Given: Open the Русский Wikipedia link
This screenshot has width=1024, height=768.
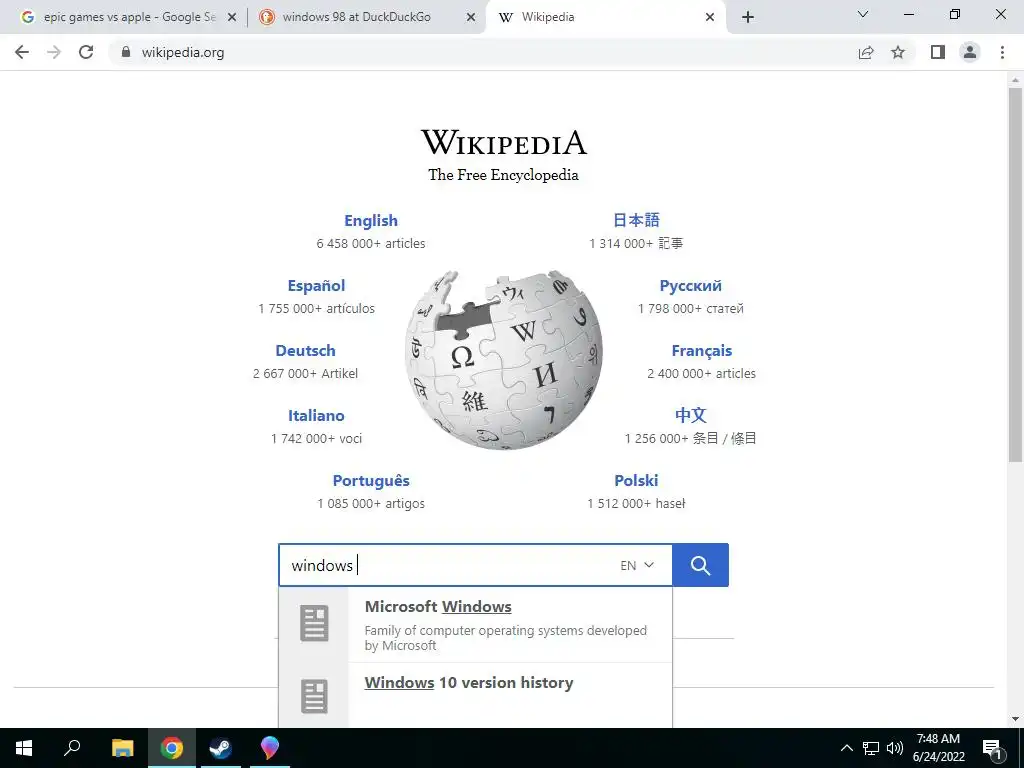Looking at the screenshot, I should [690, 285].
